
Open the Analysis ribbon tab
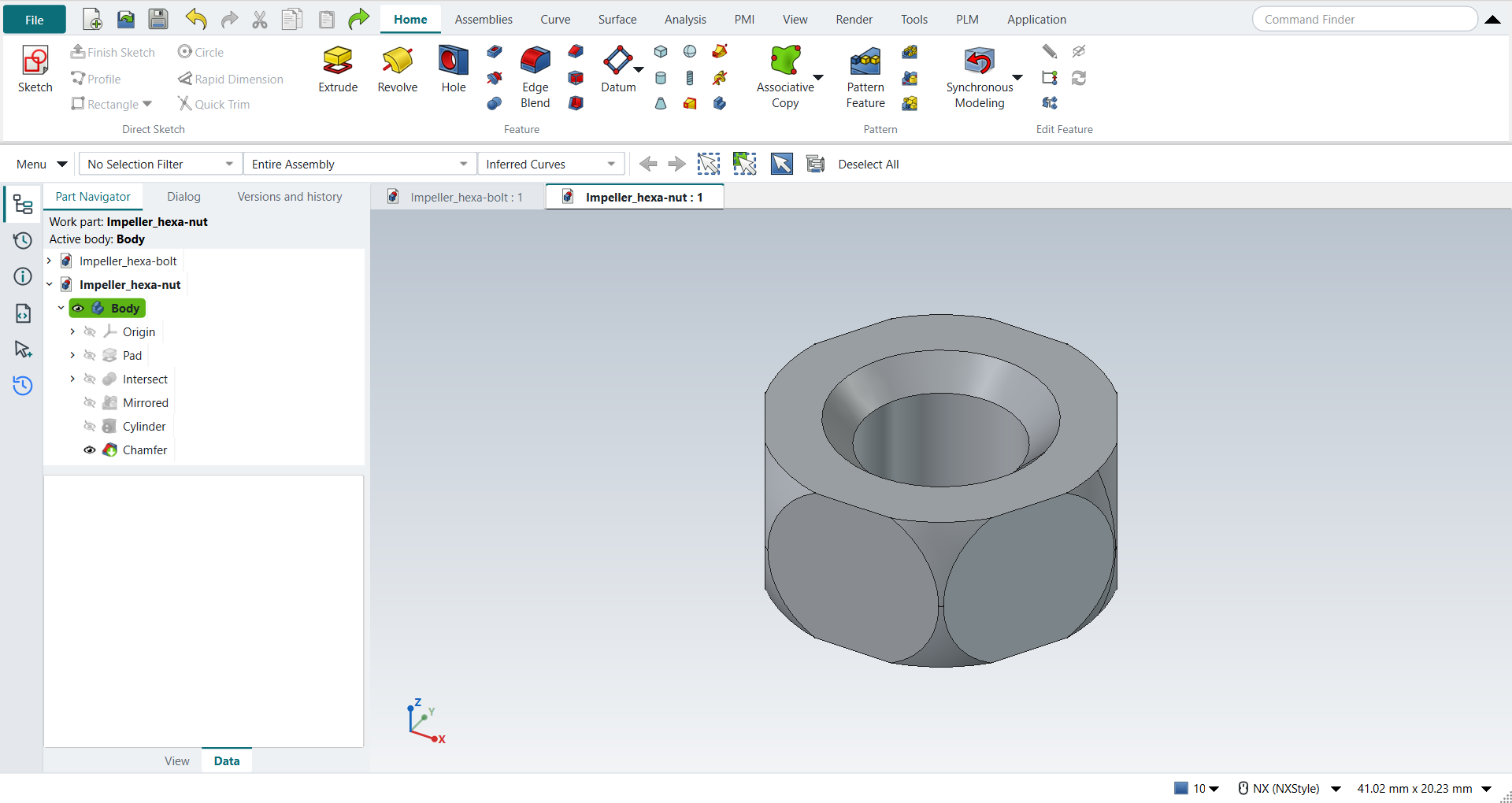[x=685, y=20]
